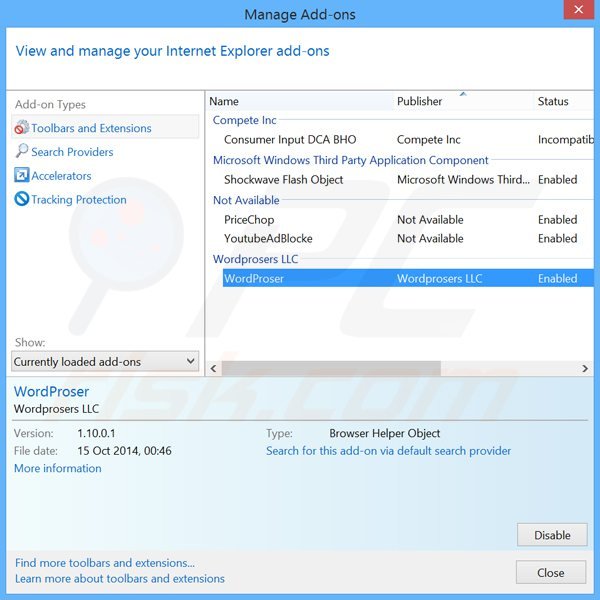Click the Tracking Protection blocked icon
The width and height of the screenshot is (600, 600).
coord(22,199)
